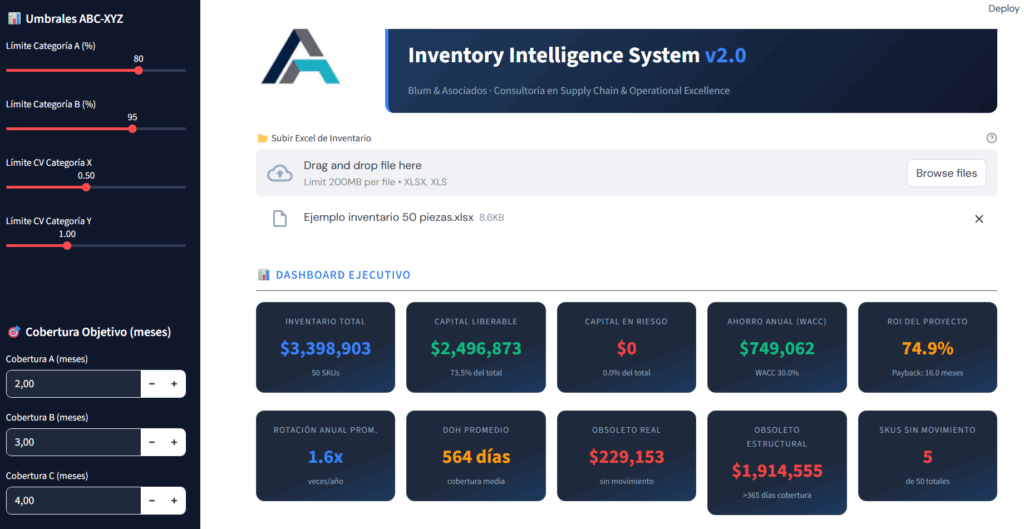Increase Cobertura C months with plus
1024x529 pixels.
[174, 500]
